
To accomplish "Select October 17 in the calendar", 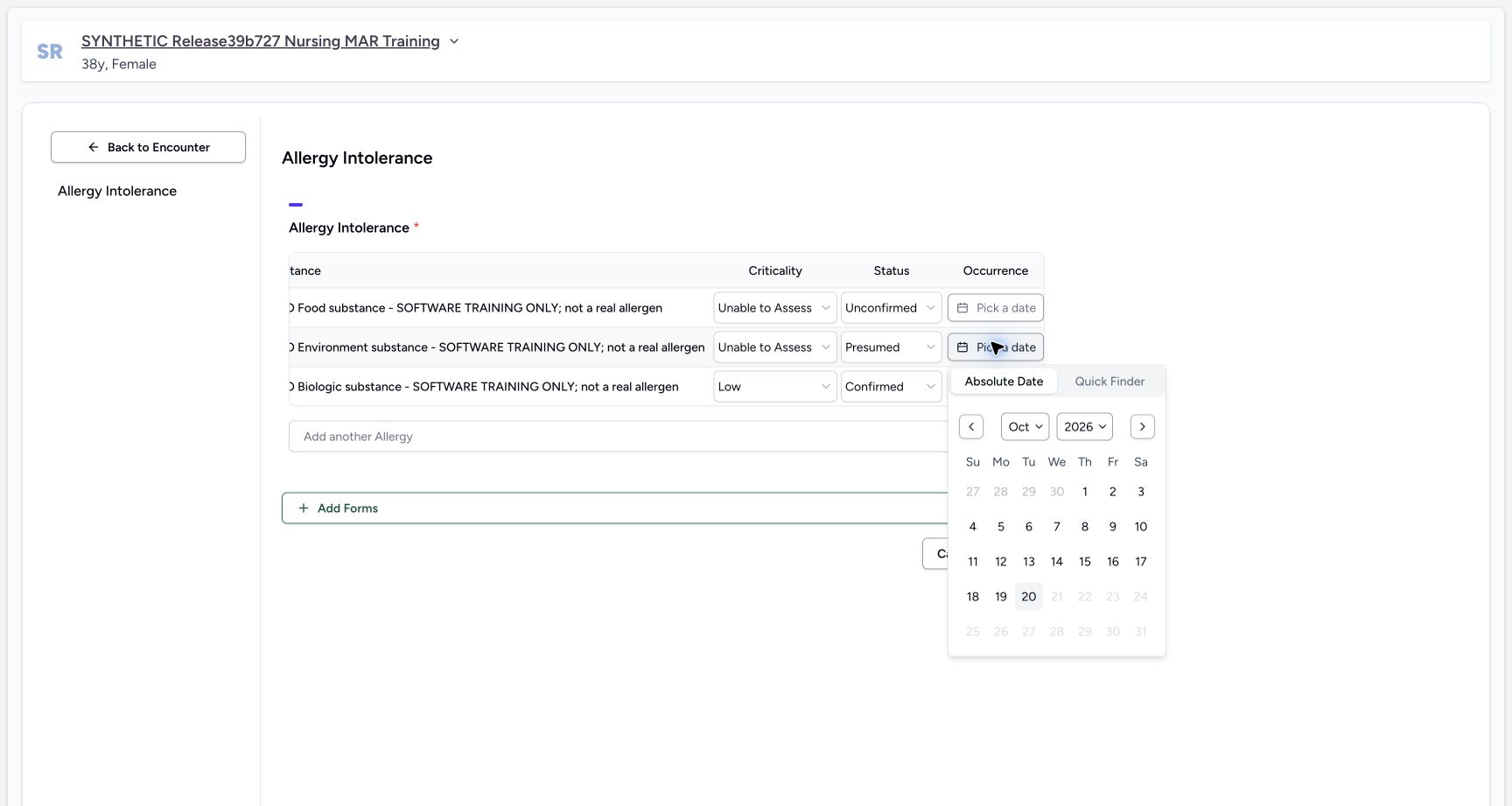I will click(x=1141, y=562).
